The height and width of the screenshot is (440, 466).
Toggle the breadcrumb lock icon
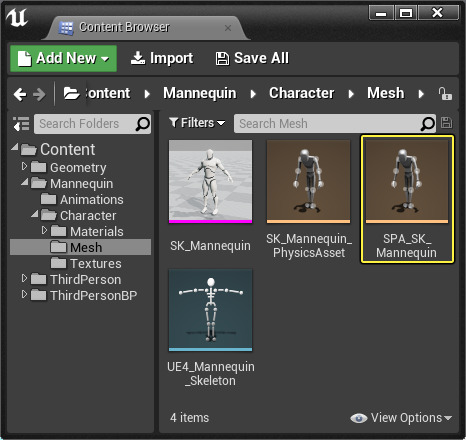[x=445, y=94]
